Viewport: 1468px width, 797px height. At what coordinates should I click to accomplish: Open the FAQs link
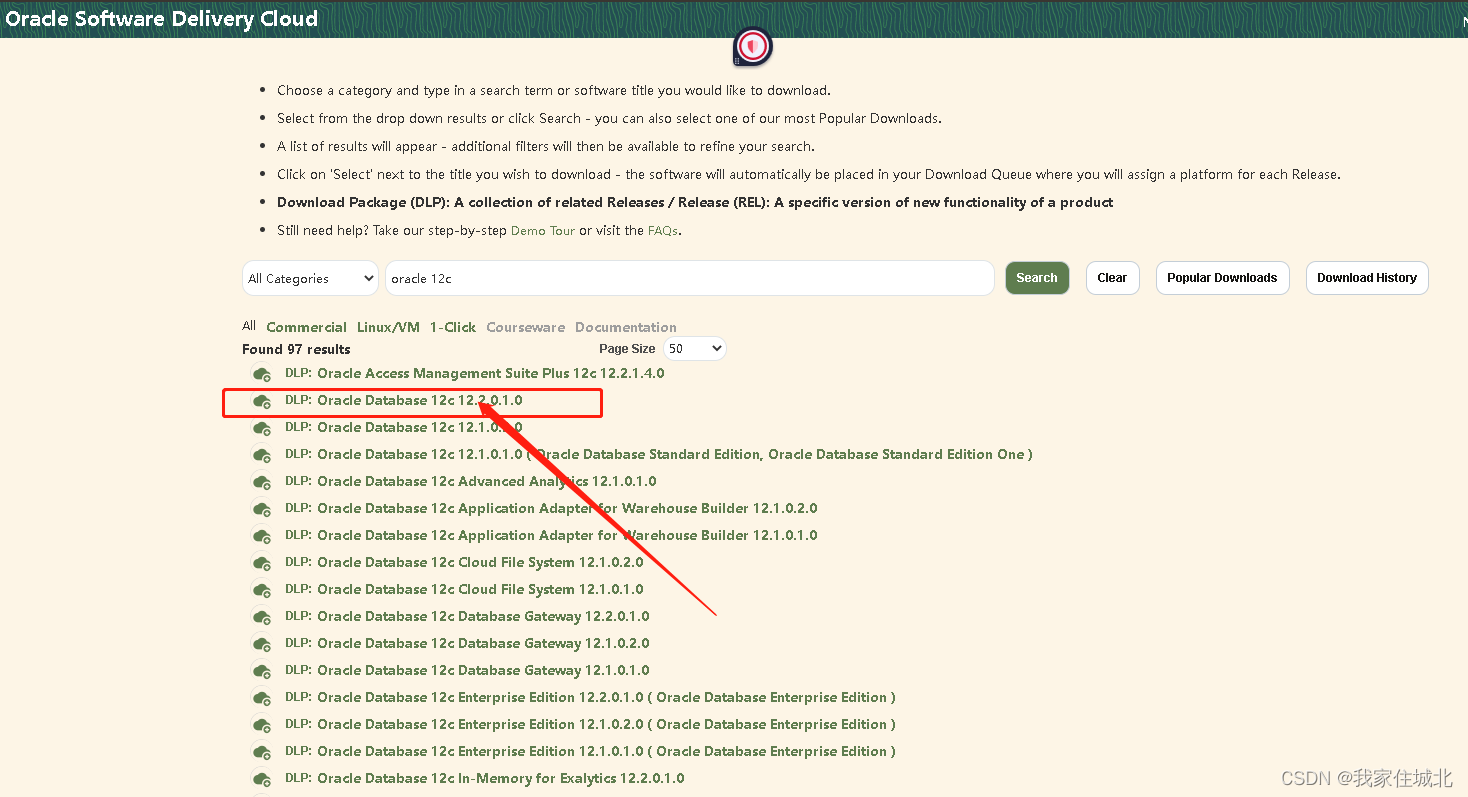[664, 230]
